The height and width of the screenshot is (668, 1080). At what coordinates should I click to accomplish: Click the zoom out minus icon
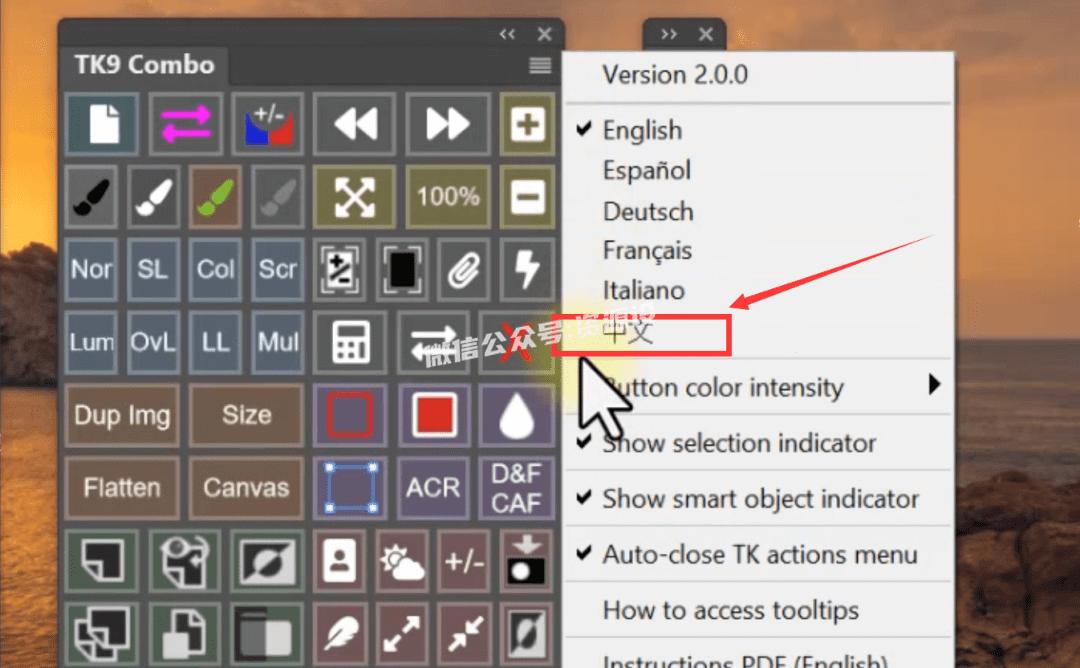coord(527,197)
